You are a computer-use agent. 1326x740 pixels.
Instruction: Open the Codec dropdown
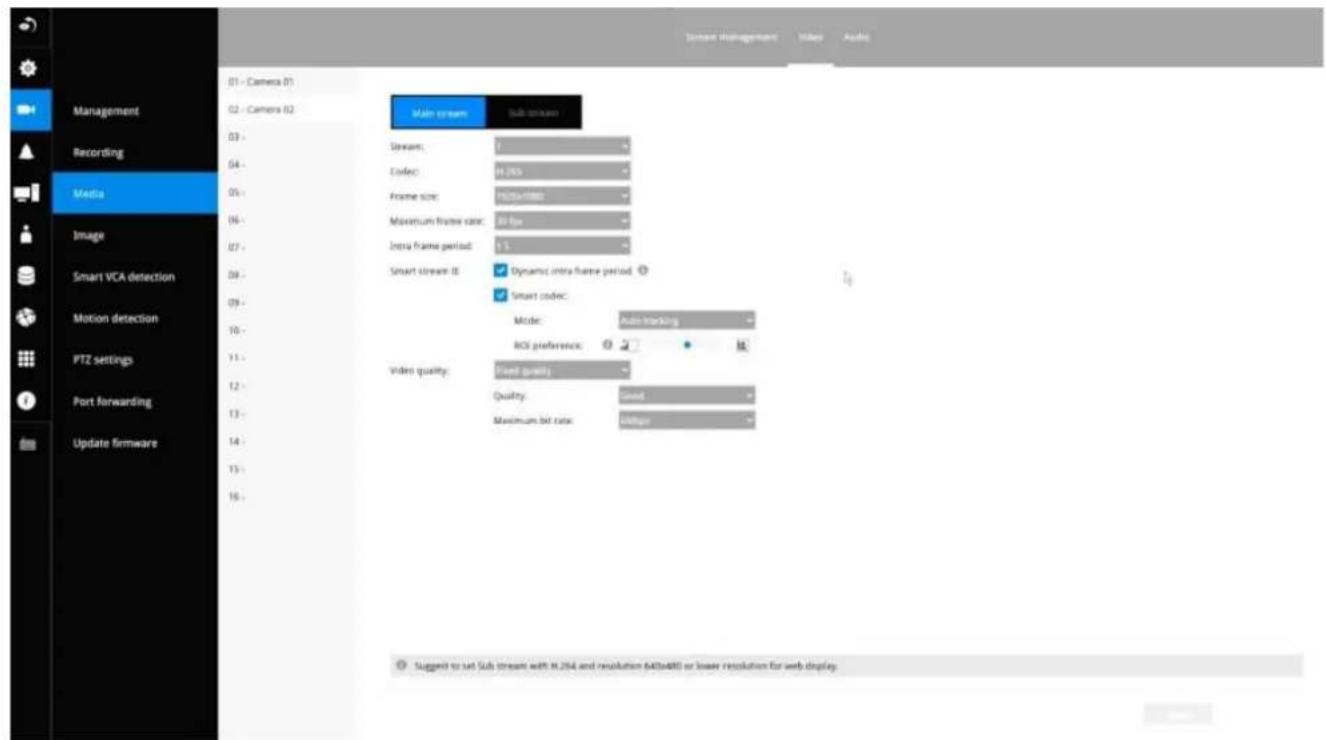[x=563, y=171]
